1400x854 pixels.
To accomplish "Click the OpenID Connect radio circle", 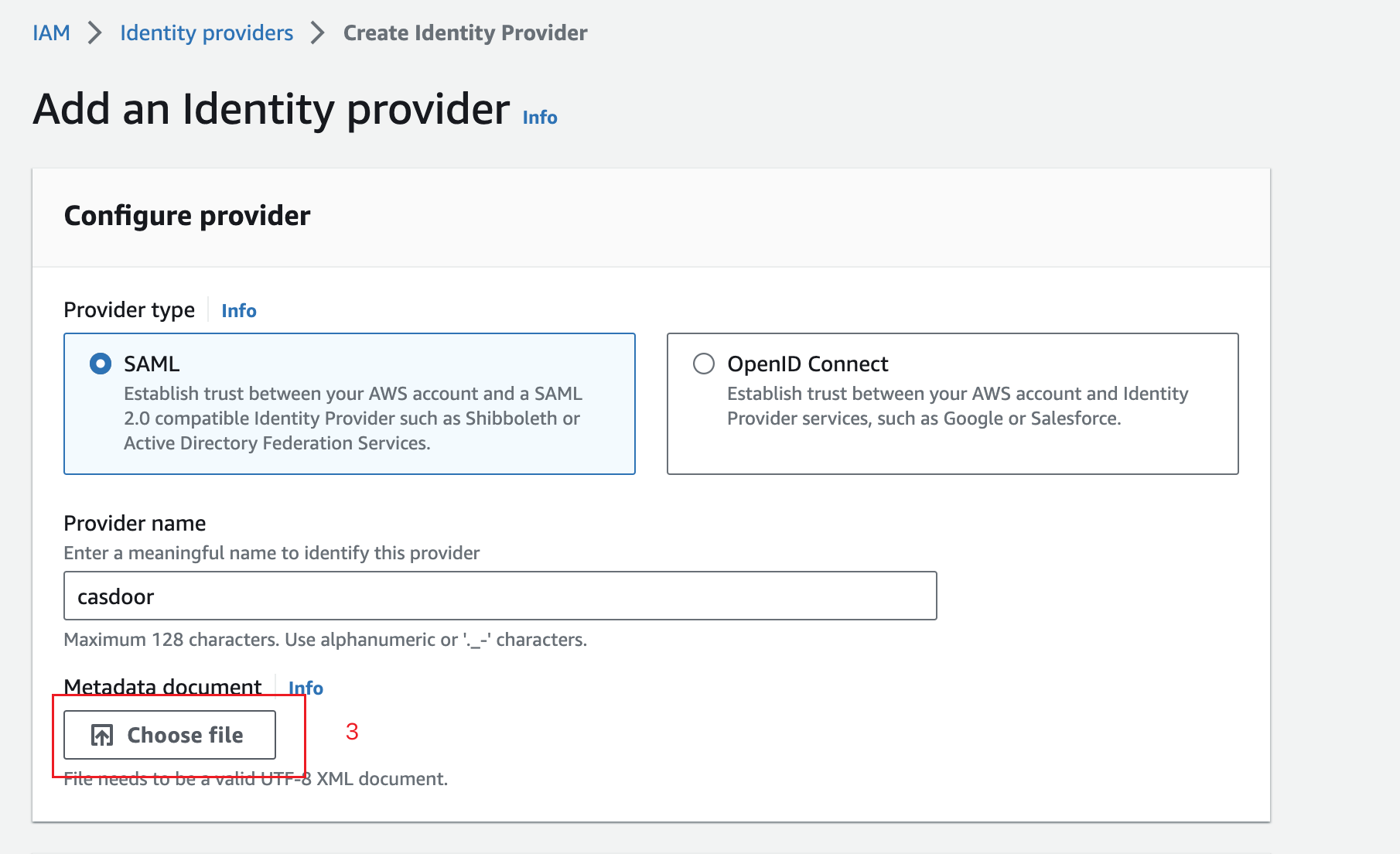I will tap(704, 363).
